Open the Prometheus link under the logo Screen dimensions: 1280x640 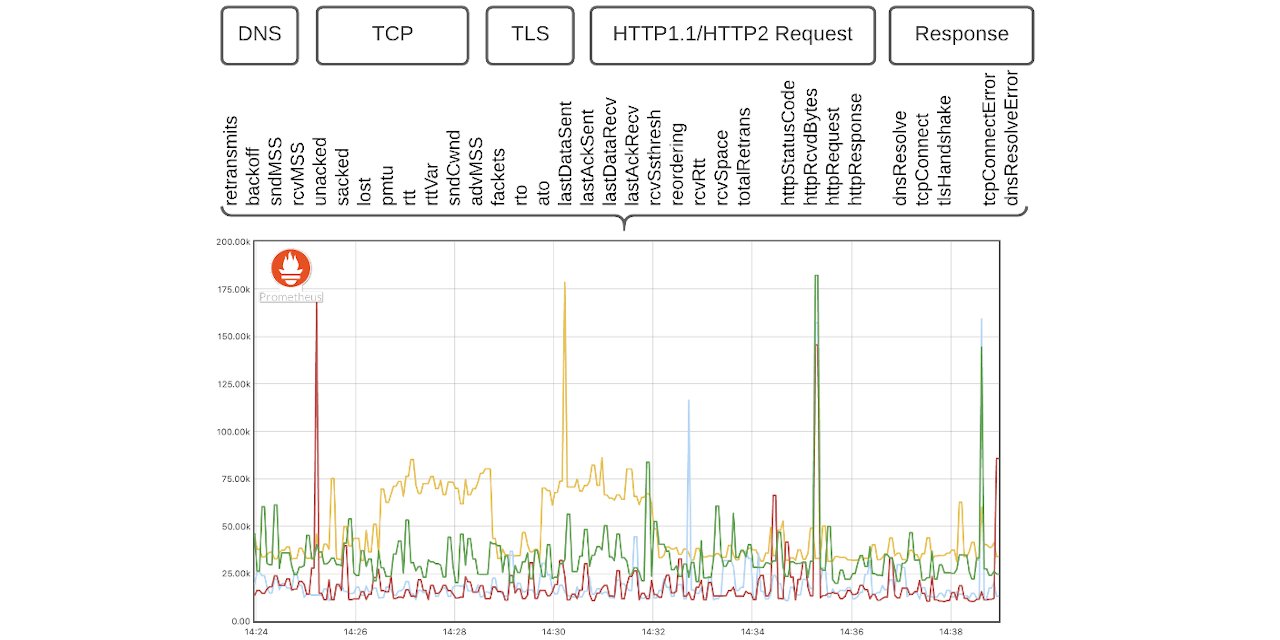coord(291,297)
